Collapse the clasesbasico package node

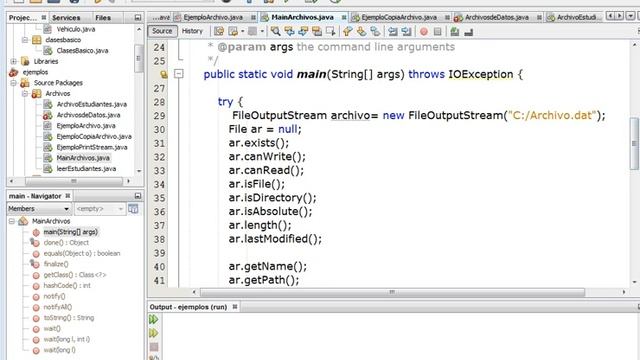tap(25, 40)
